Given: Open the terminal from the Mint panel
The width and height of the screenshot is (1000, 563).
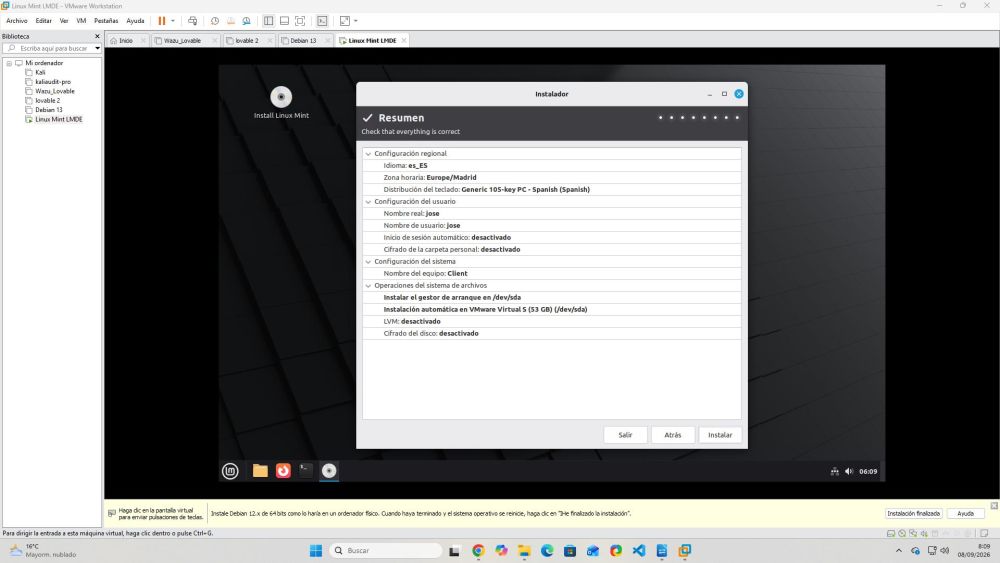Looking at the screenshot, I should [x=306, y=471].
